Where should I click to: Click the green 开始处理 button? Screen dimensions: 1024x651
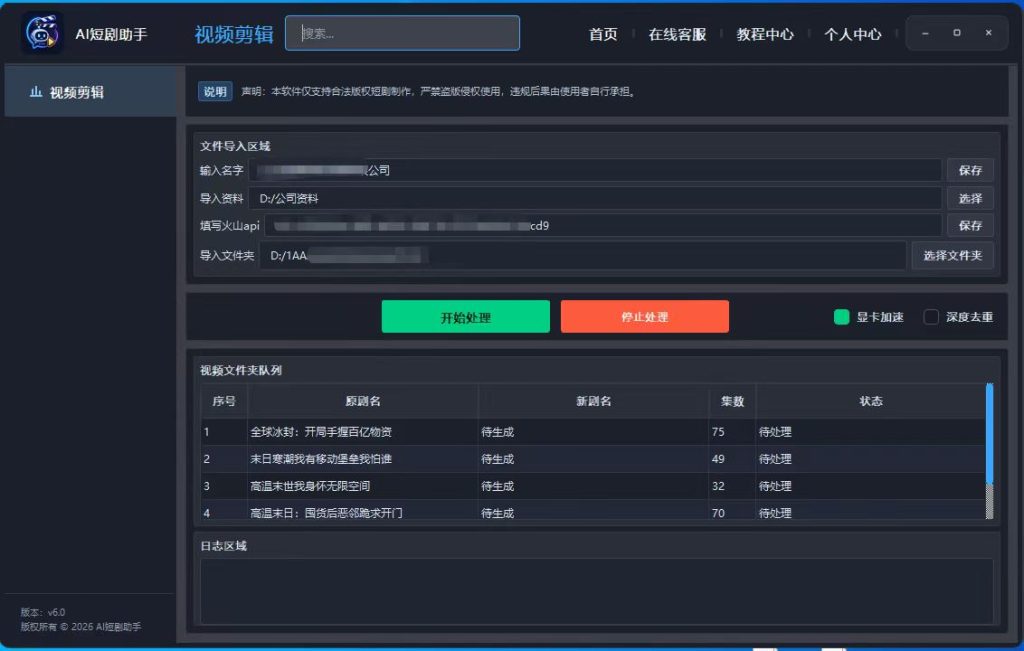[x=466, y=317]
